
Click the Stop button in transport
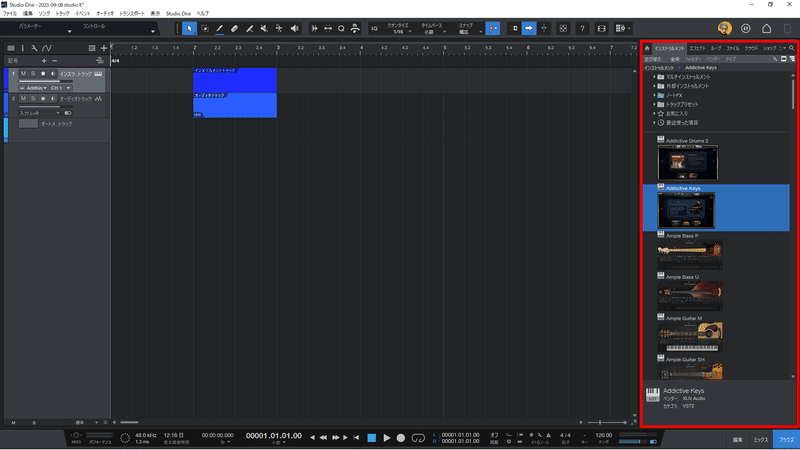[x=371, y=438]
